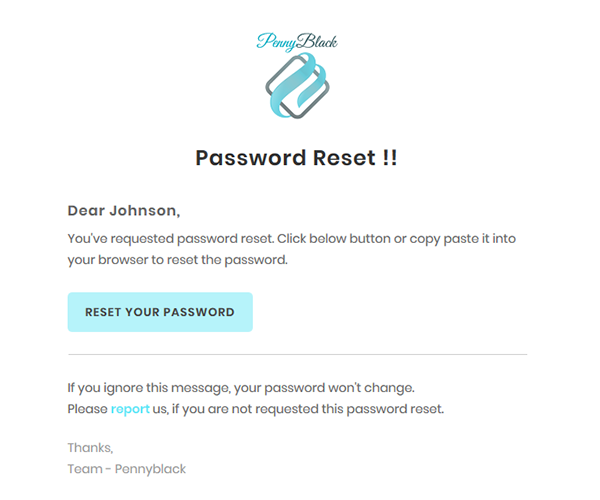This screenshot has width=600, height=500.
Task: Click the PennyBlack script logo text
Action: coord(297,42)
